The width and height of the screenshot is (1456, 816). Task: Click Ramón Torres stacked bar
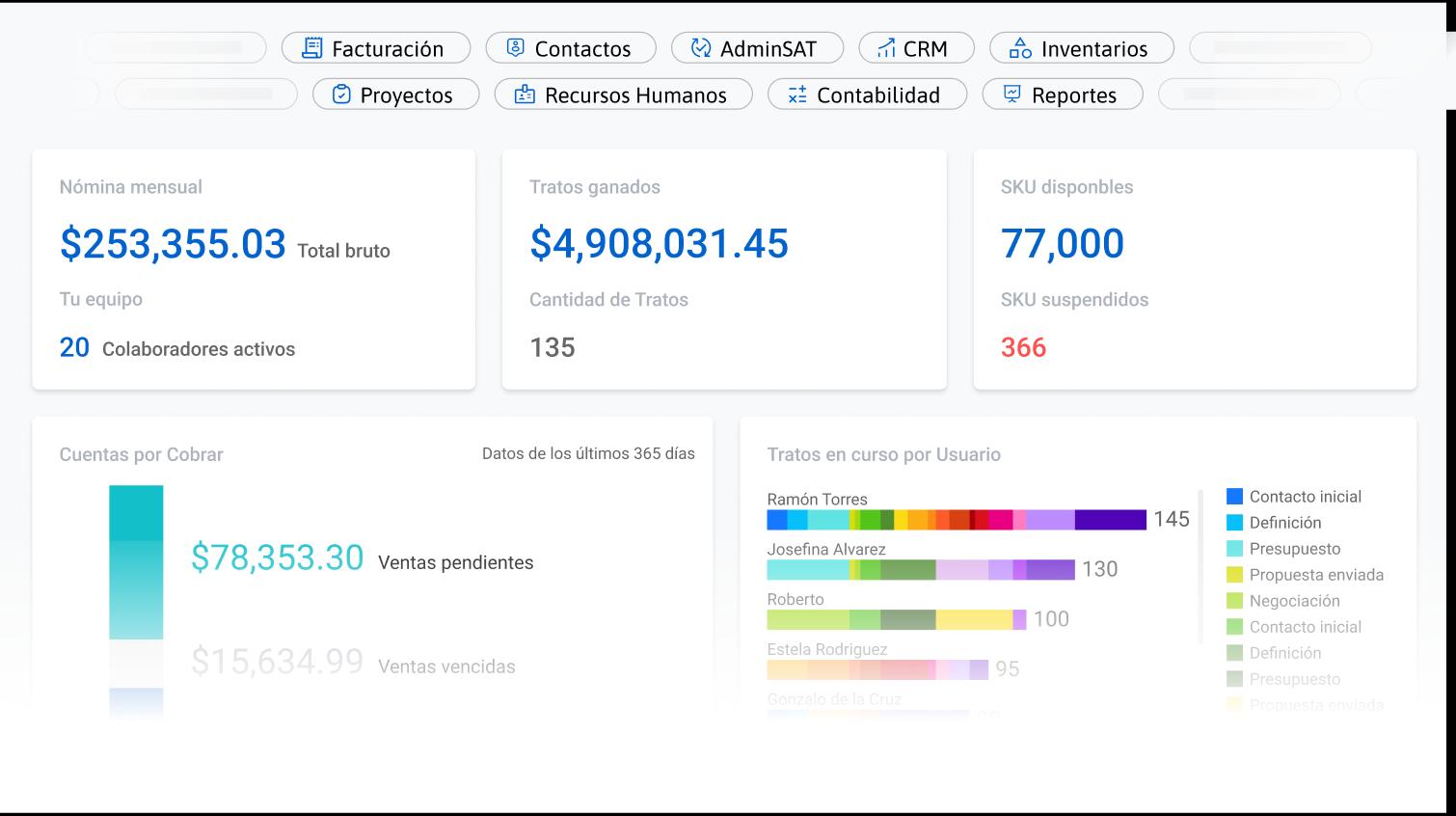tap(957, 520)
